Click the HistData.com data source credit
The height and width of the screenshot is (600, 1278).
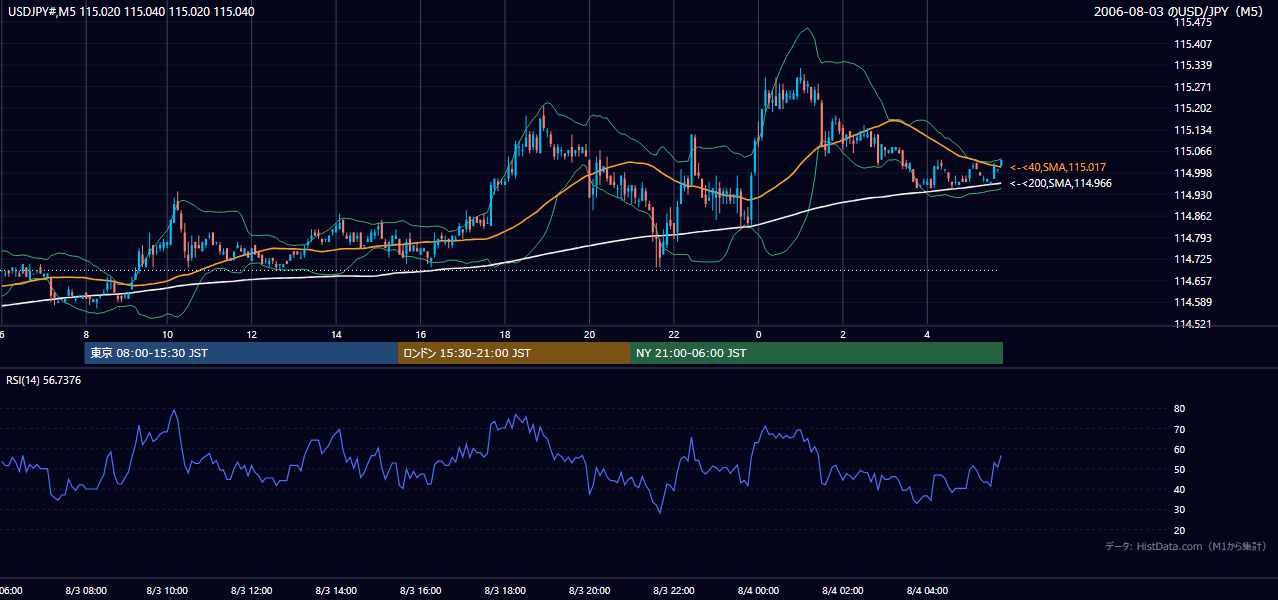point(1186,547)
